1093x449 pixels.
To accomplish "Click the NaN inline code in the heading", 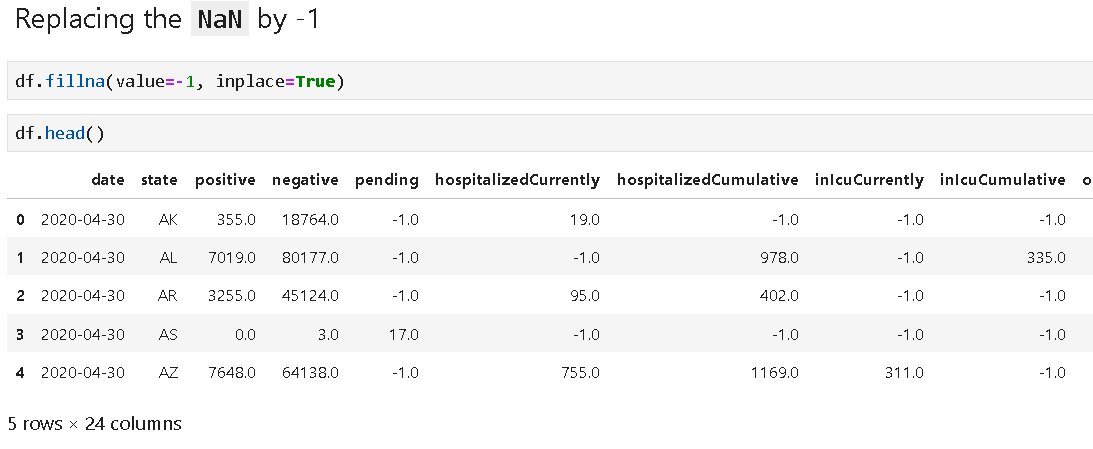I will pos(219,19).
